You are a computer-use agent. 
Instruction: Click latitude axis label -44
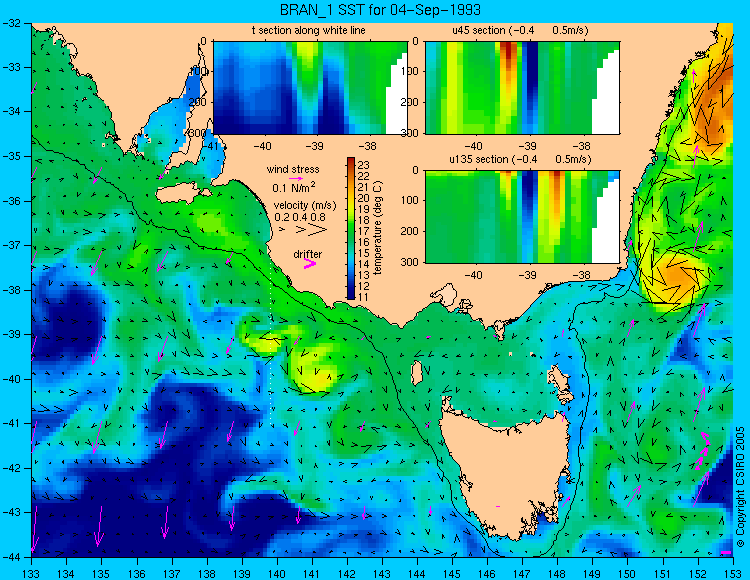coord(13,557)
